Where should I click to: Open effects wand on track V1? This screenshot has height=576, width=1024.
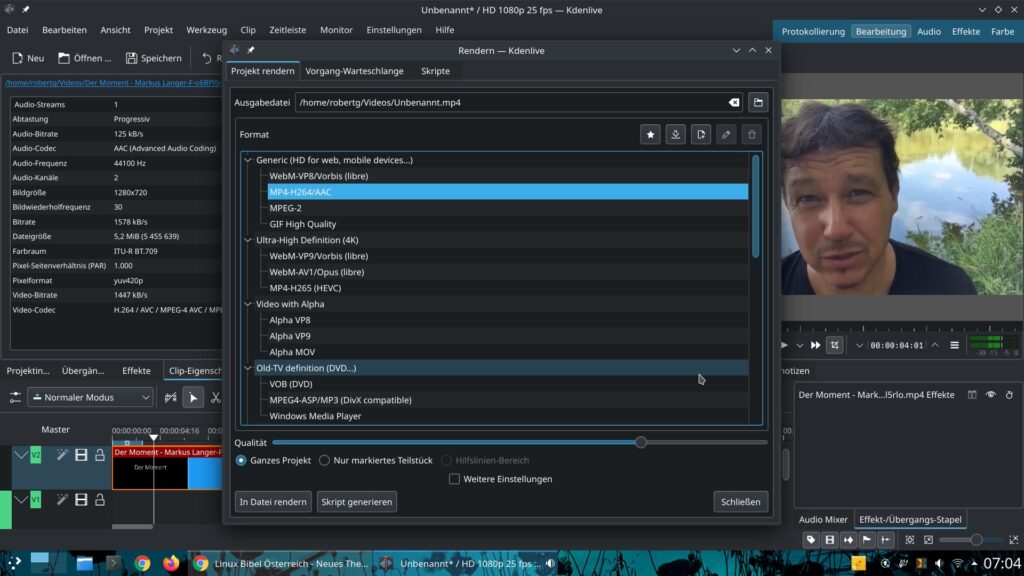click(62, 500)
